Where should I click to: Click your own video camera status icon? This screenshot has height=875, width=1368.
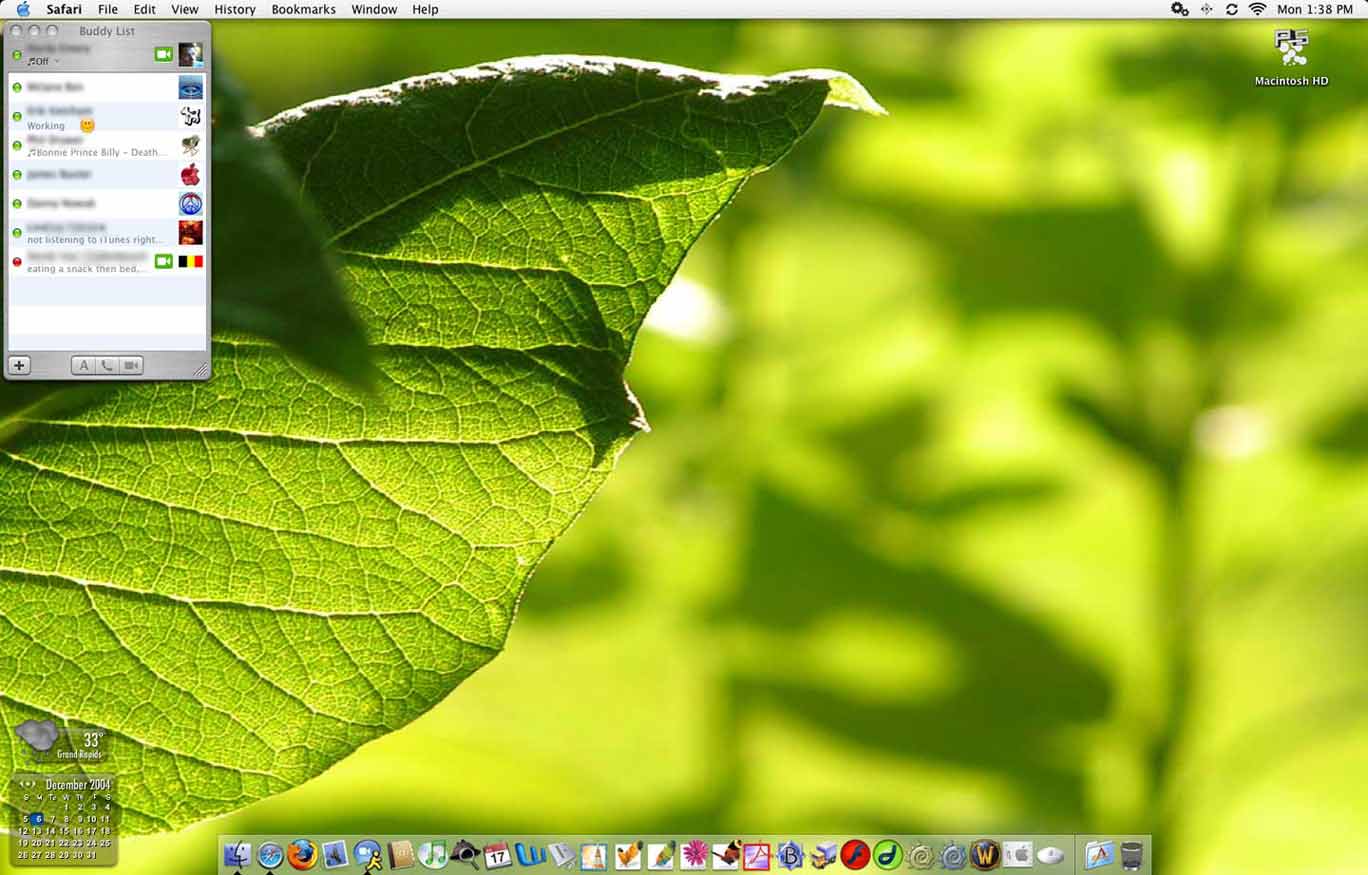[164, 54]
